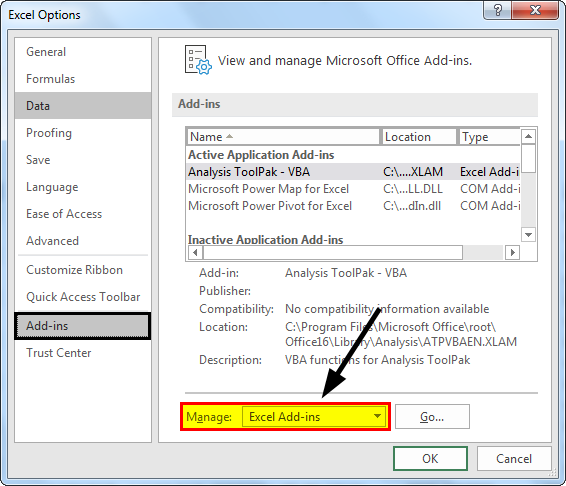Screen dimensions: 566x486
Task: Click the Excel Add-in type cell
Action: (490, 172)
